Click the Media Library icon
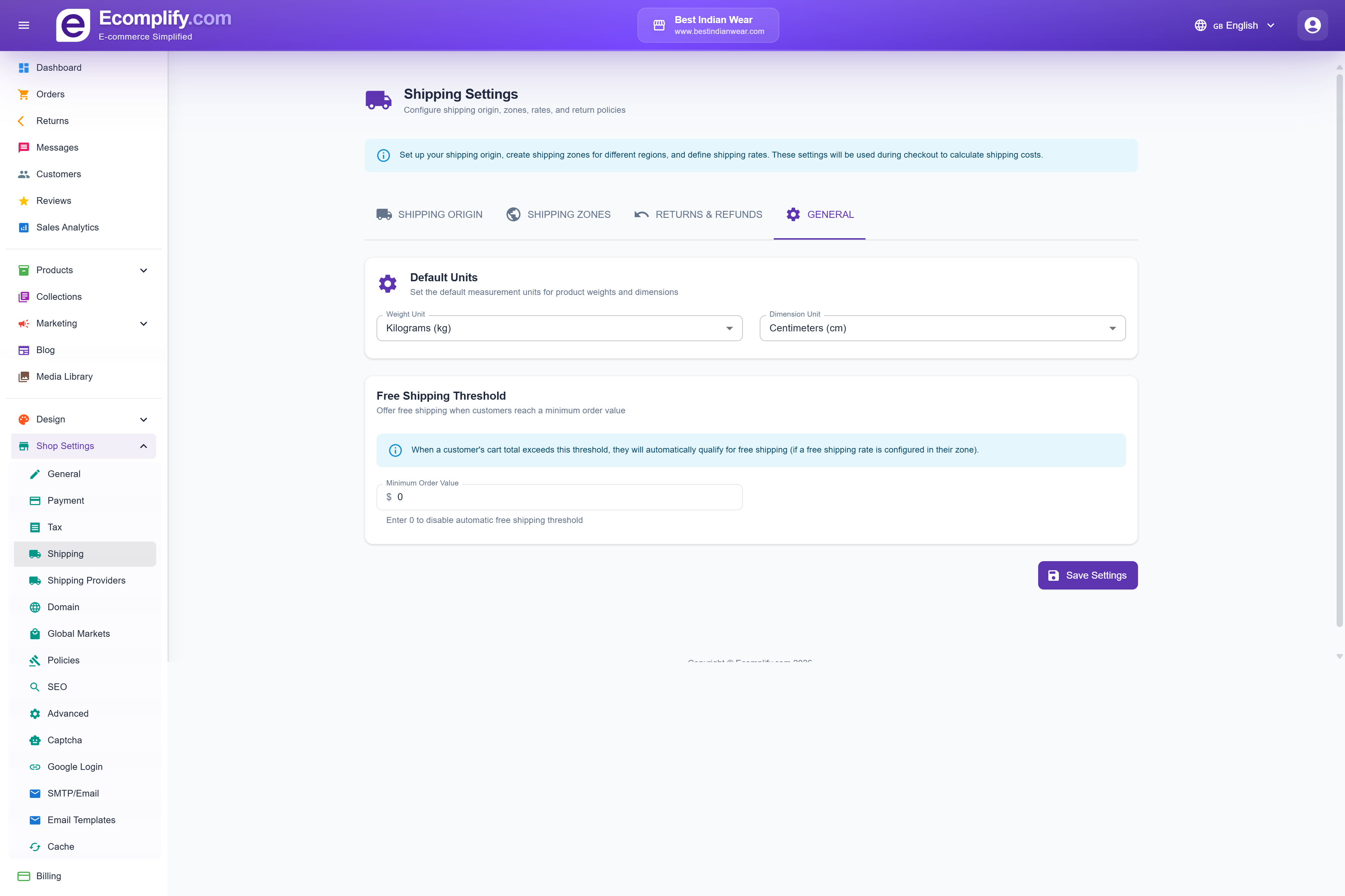This screenshot has height=896, width=1345. point(23,376)
